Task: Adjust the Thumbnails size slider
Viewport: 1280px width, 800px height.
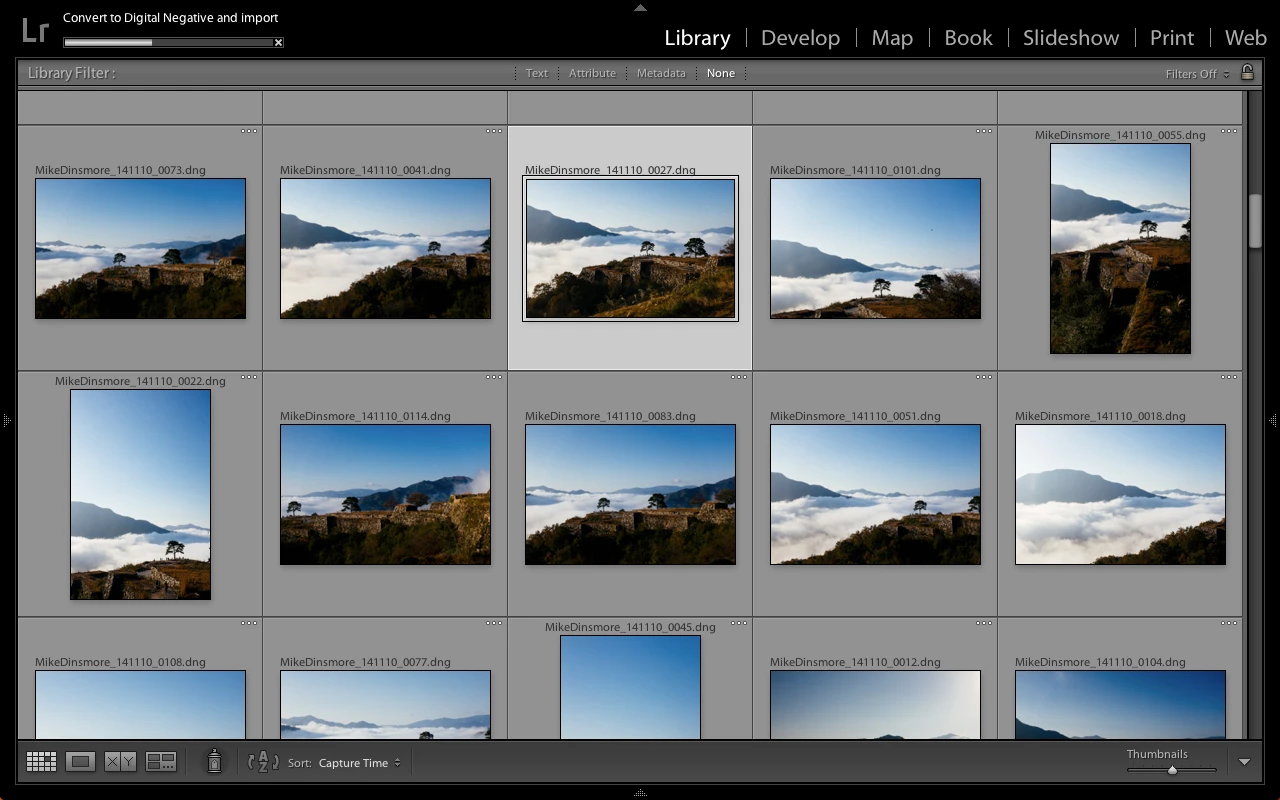Action: 1172,769
